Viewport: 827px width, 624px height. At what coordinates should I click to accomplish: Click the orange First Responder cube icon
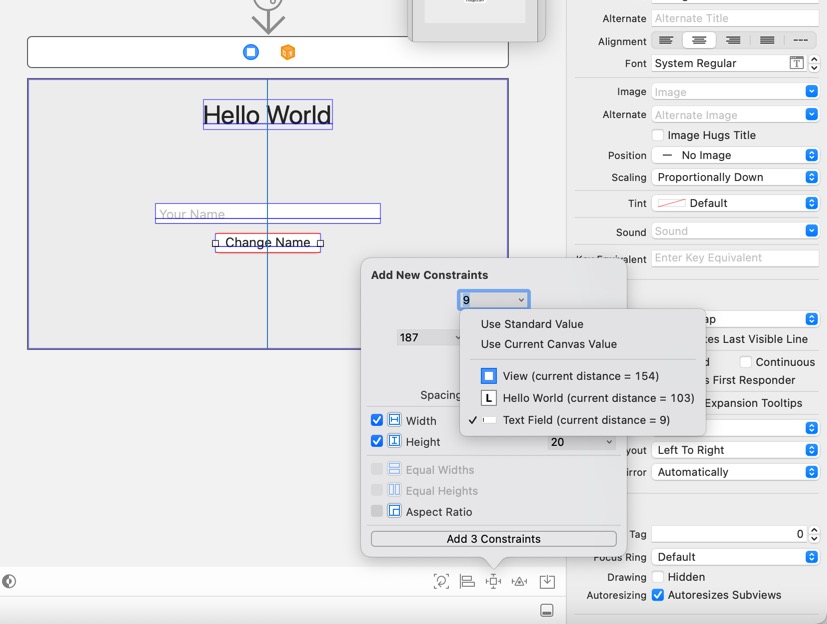[287, 52]
